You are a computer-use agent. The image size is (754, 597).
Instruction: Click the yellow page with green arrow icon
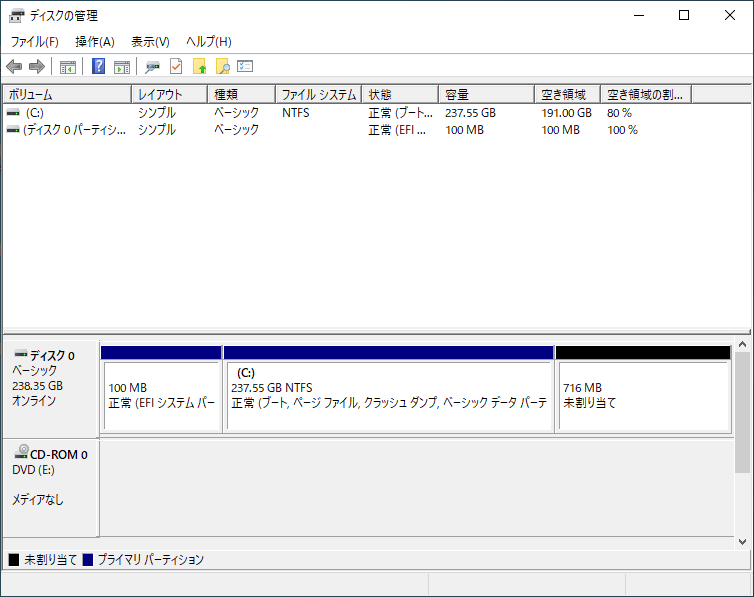click(200, 67)
